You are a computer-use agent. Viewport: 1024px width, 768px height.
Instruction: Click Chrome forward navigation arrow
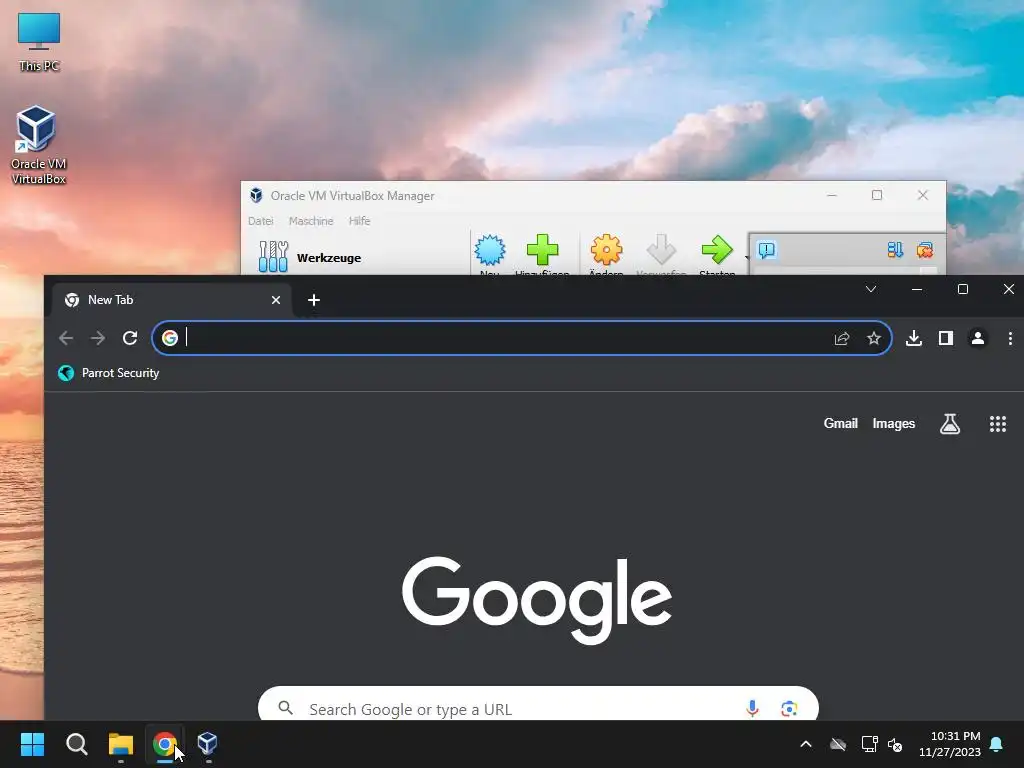pyautogui.click(x=98, y=338)
